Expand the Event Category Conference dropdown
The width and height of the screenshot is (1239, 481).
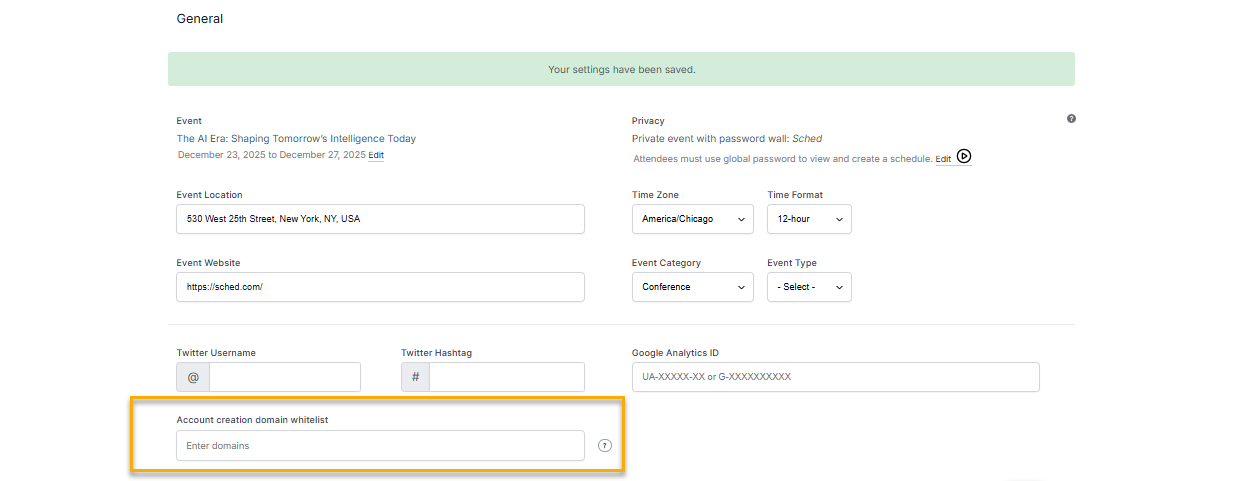[692, 287]
